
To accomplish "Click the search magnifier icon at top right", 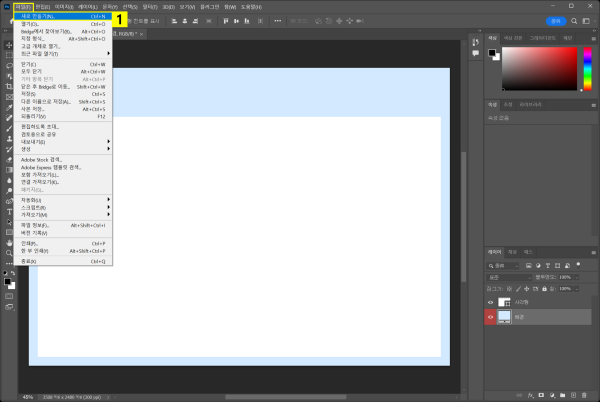I will pos(573,19).
